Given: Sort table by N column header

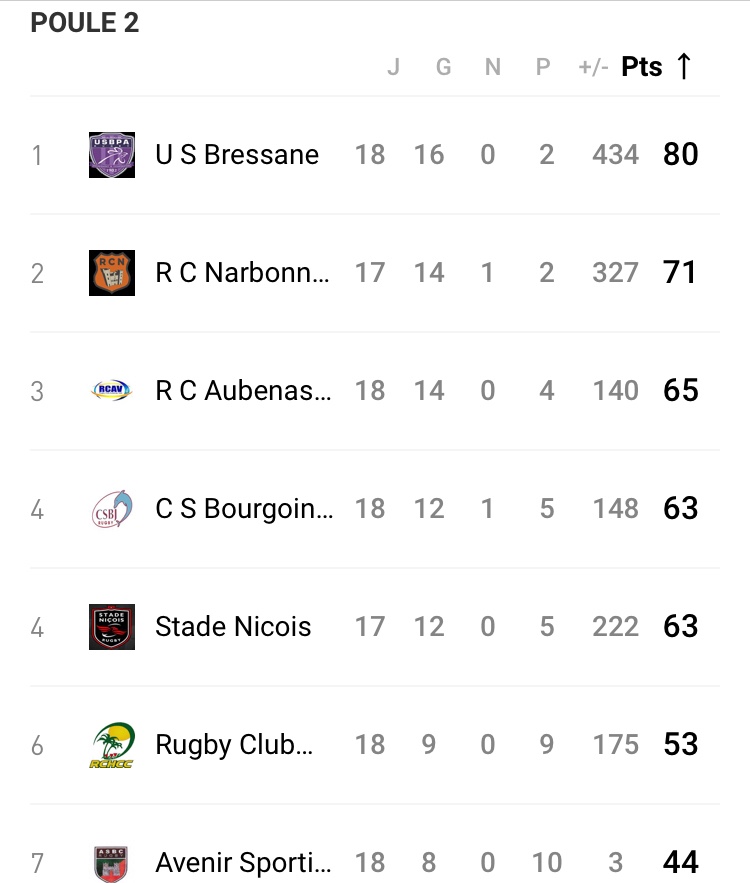Looking at the screenshot, I should coord(493,68).
